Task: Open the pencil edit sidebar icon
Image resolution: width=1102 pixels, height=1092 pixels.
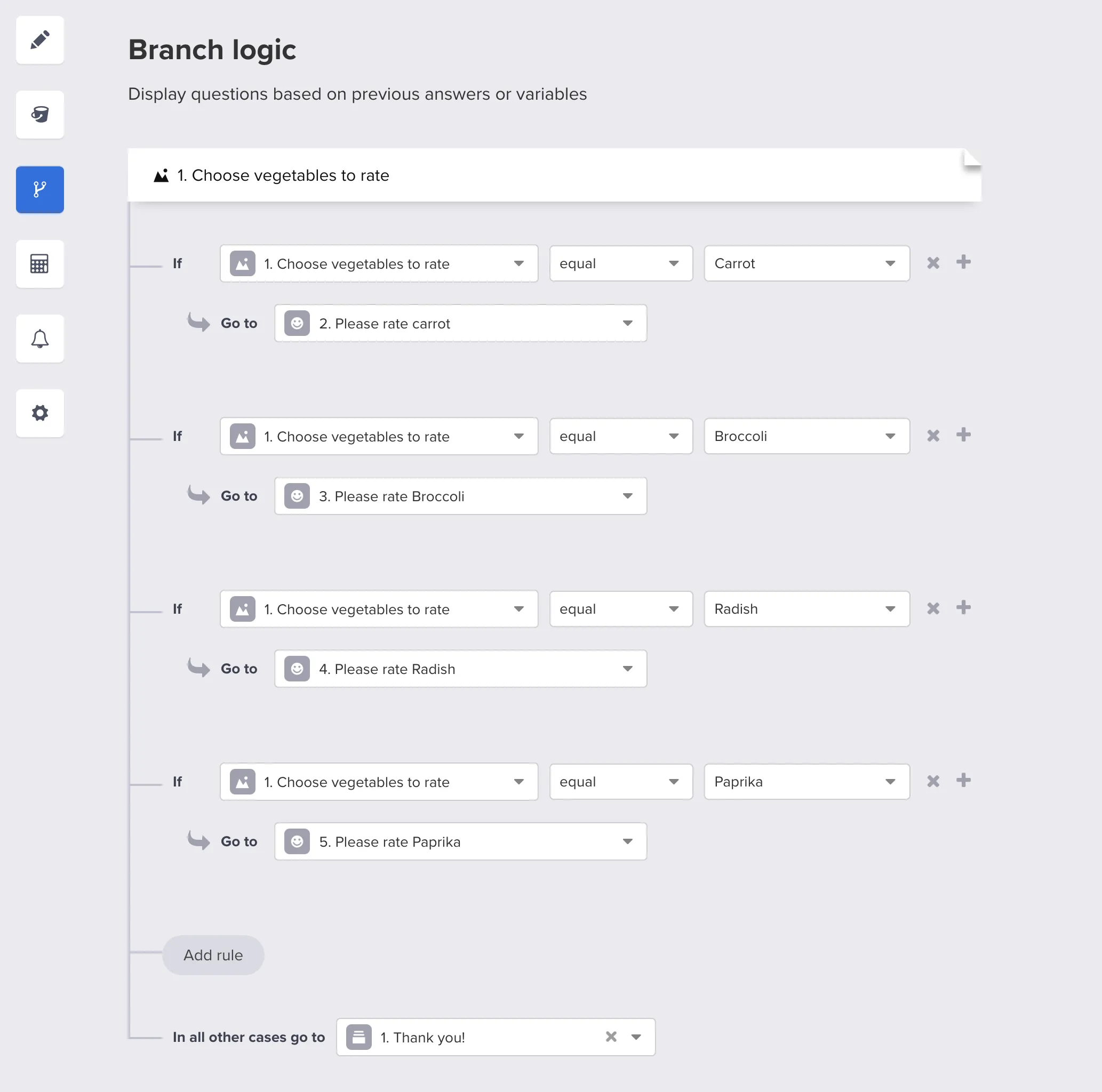Action: [40, 40]
